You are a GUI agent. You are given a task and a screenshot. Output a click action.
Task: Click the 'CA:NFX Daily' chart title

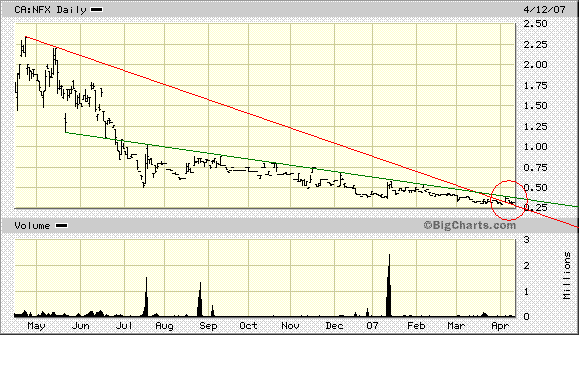[x=50, y=10]
